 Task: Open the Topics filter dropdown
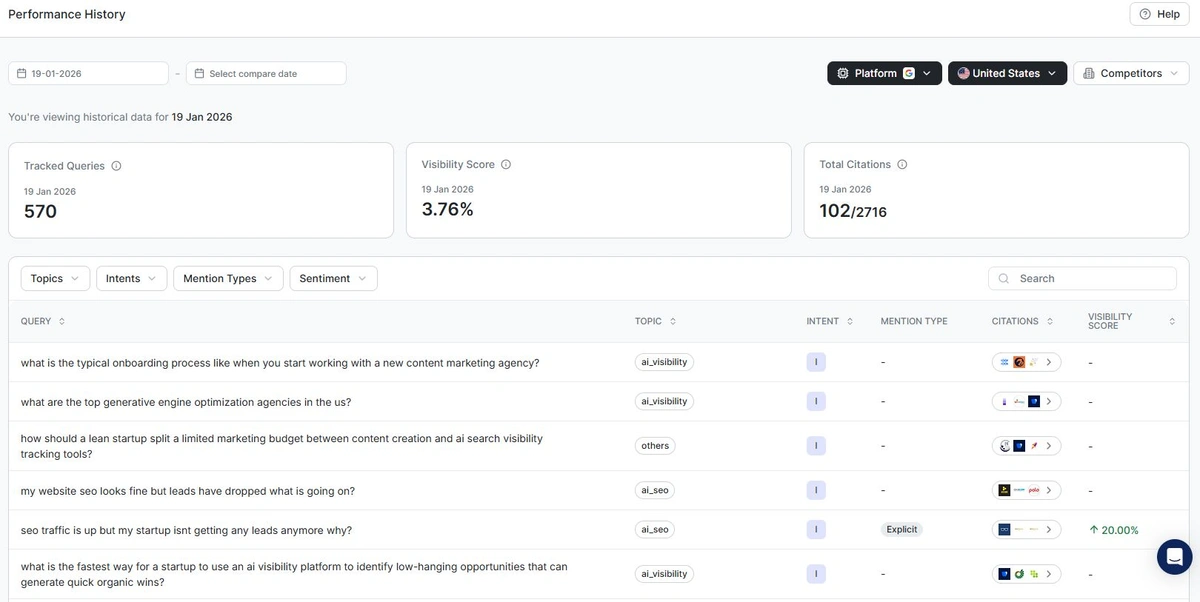click(x=55, y=278)
